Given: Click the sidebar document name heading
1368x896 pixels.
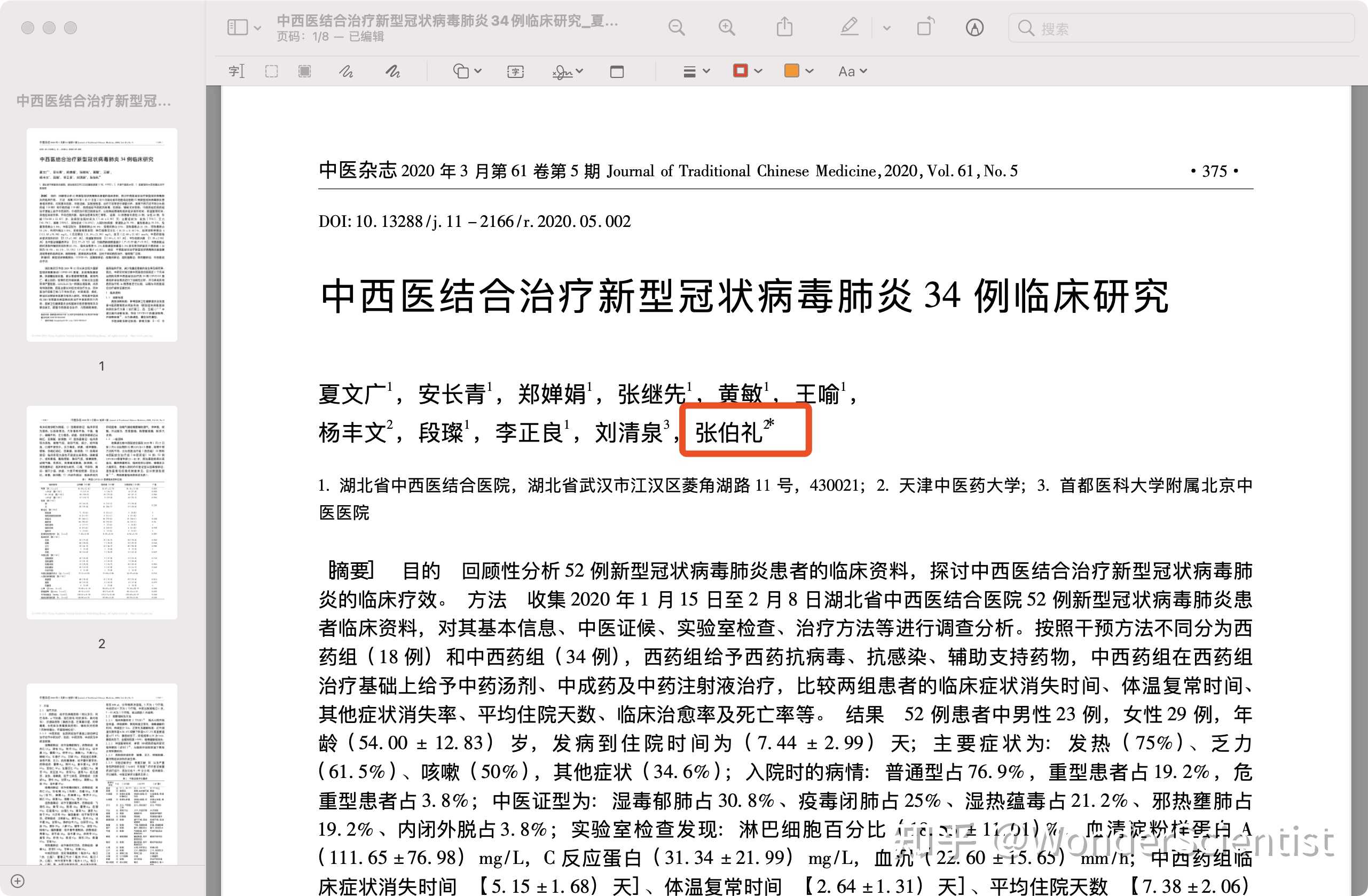Looking at the screenshot, I should [x=93, y=101].
